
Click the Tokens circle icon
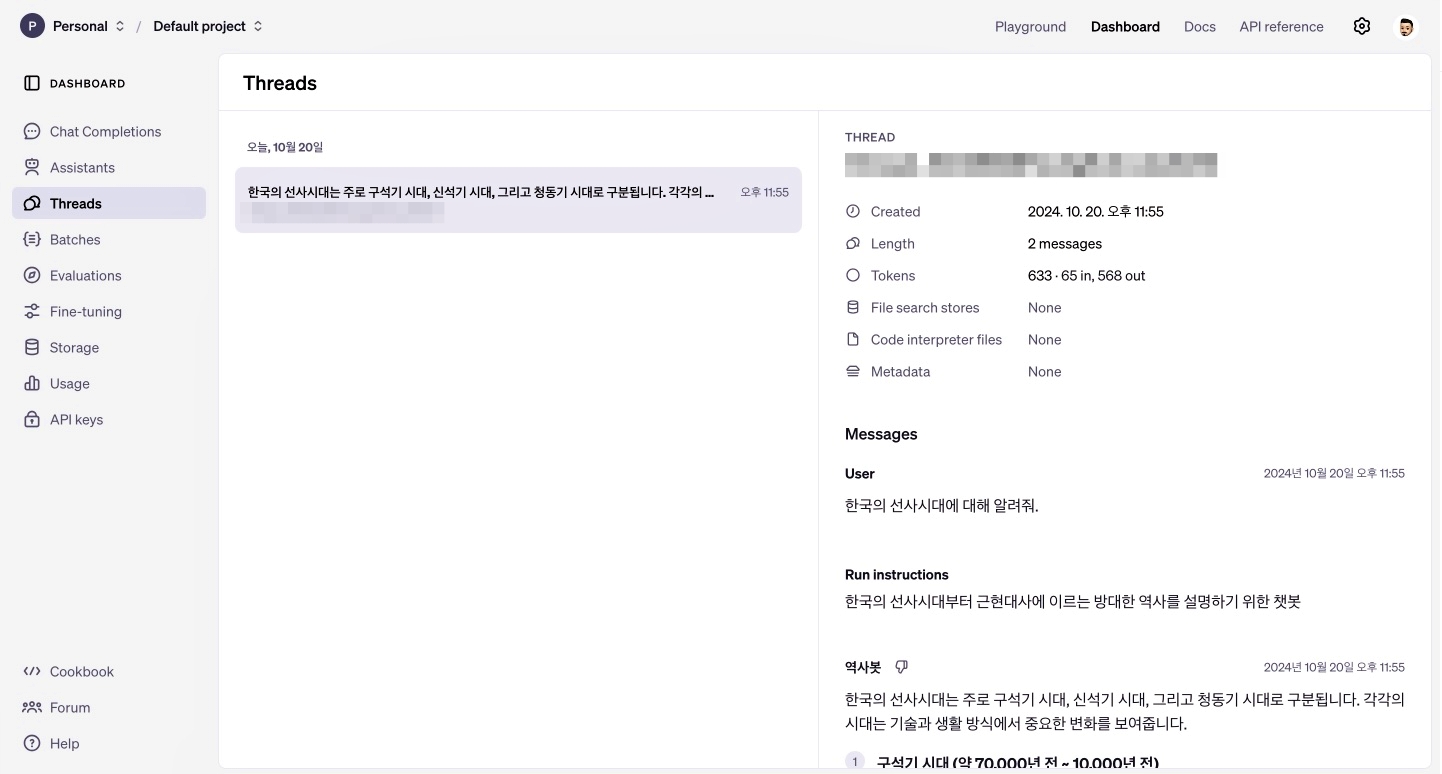pyautogui.click(x=853, y=275)
